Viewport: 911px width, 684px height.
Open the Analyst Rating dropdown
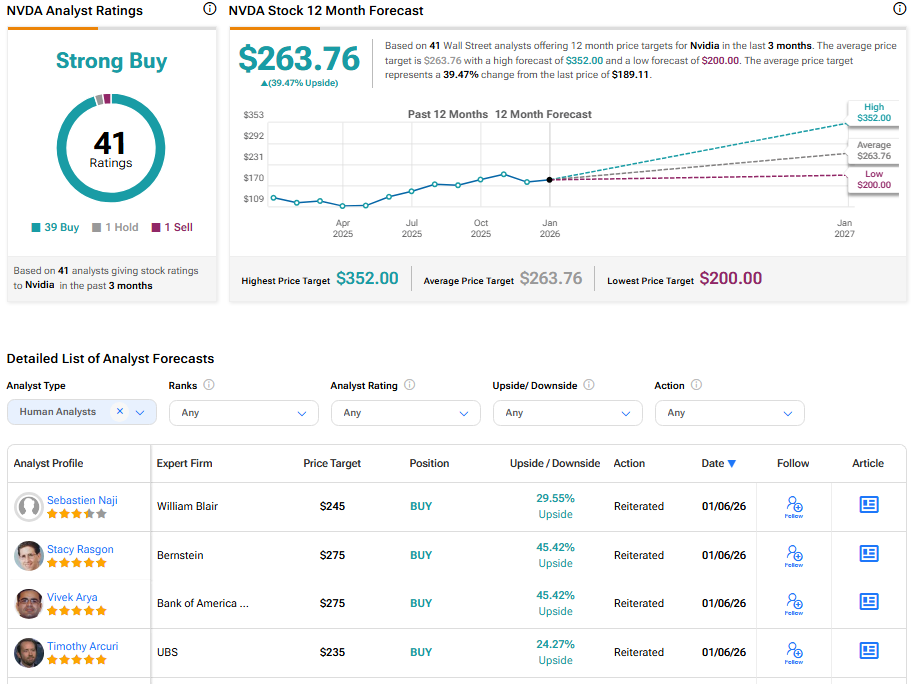pos(405,412)
